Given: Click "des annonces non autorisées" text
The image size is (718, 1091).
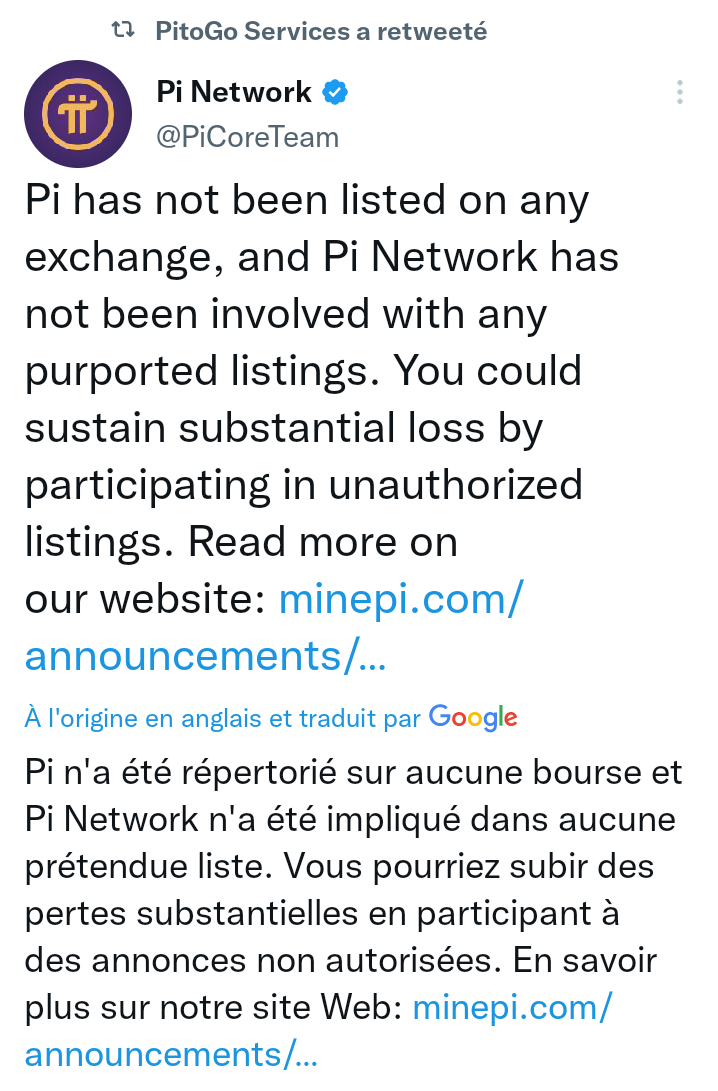Looking at the screenshot, I should (263, 961).
